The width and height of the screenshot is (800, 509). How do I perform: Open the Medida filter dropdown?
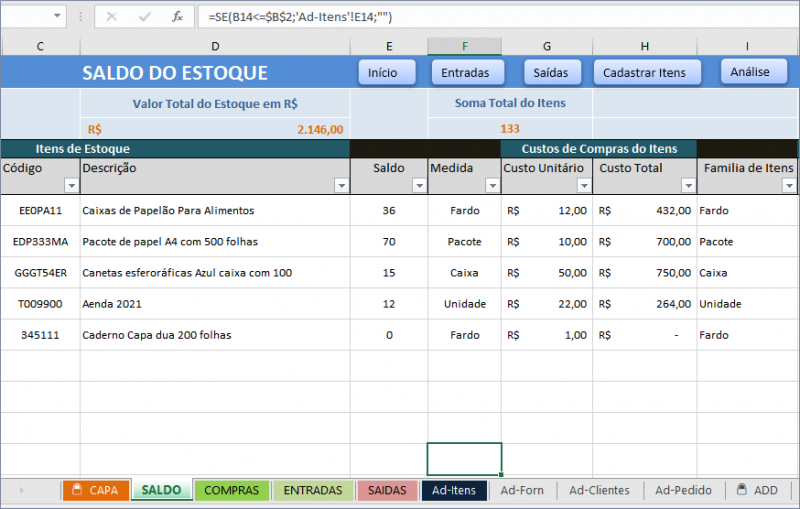(x=491, y=186)
